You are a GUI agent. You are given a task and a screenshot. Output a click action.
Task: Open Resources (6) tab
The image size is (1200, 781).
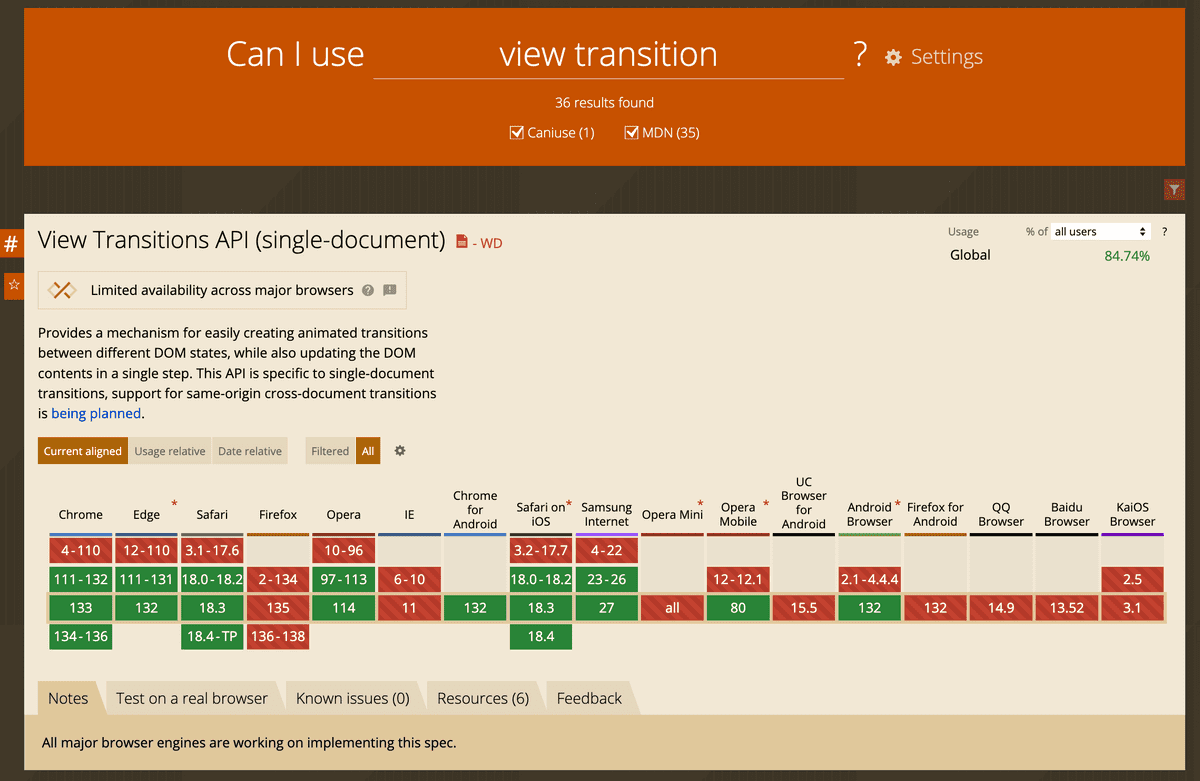483,699
